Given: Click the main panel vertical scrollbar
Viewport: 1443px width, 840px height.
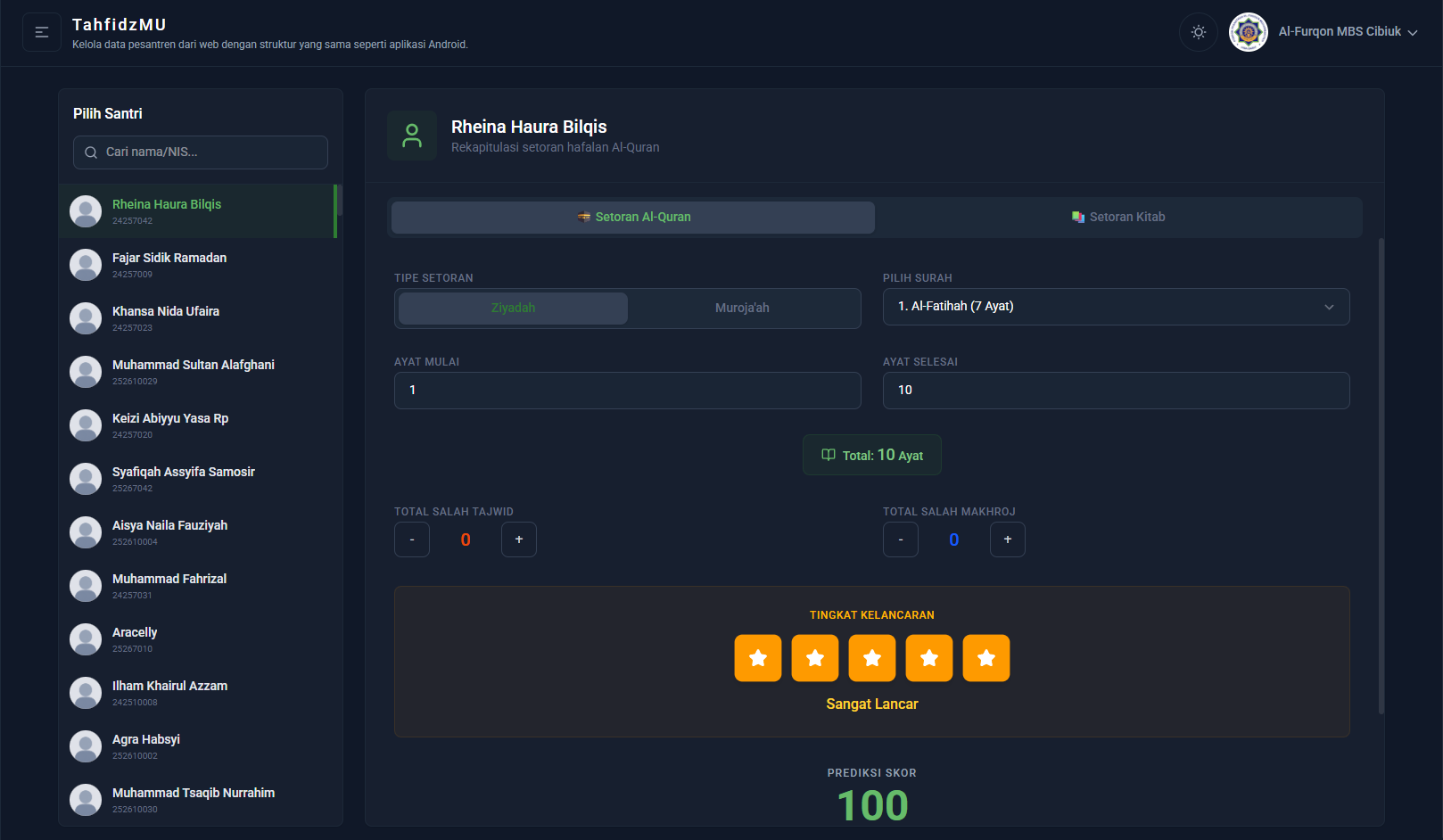Looking at the screenshot, I should pyautogui.click(x=1381, y=476).
